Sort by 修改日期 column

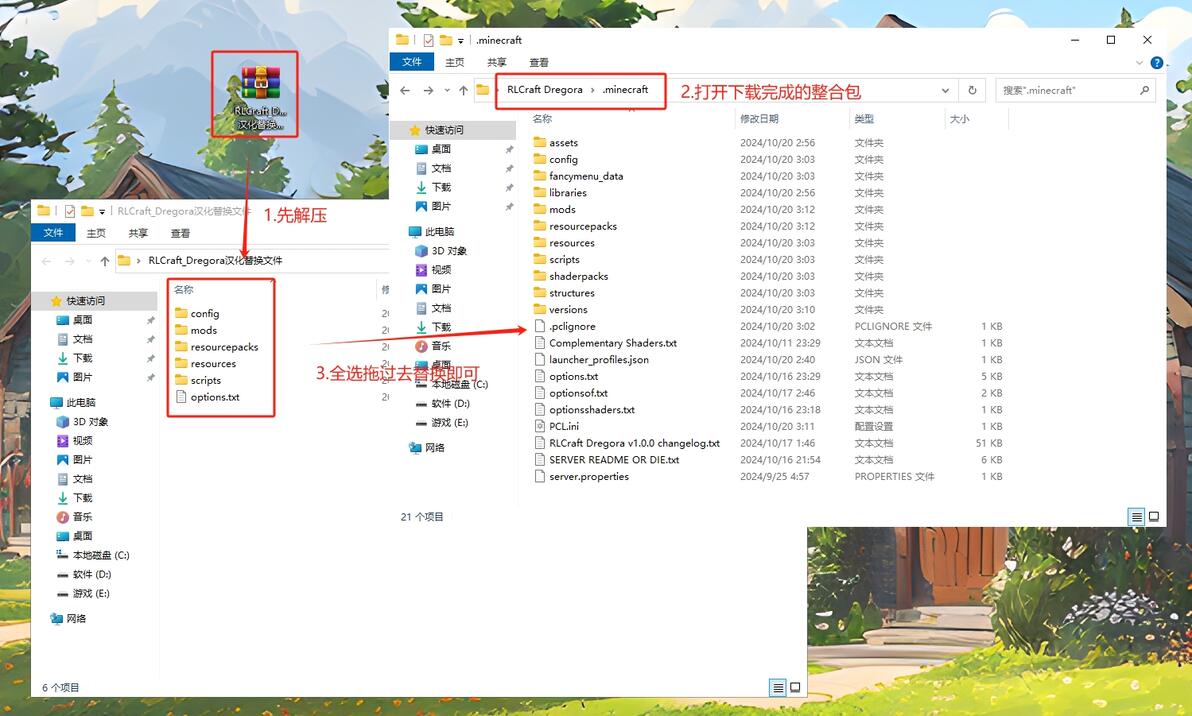(759, 119)
